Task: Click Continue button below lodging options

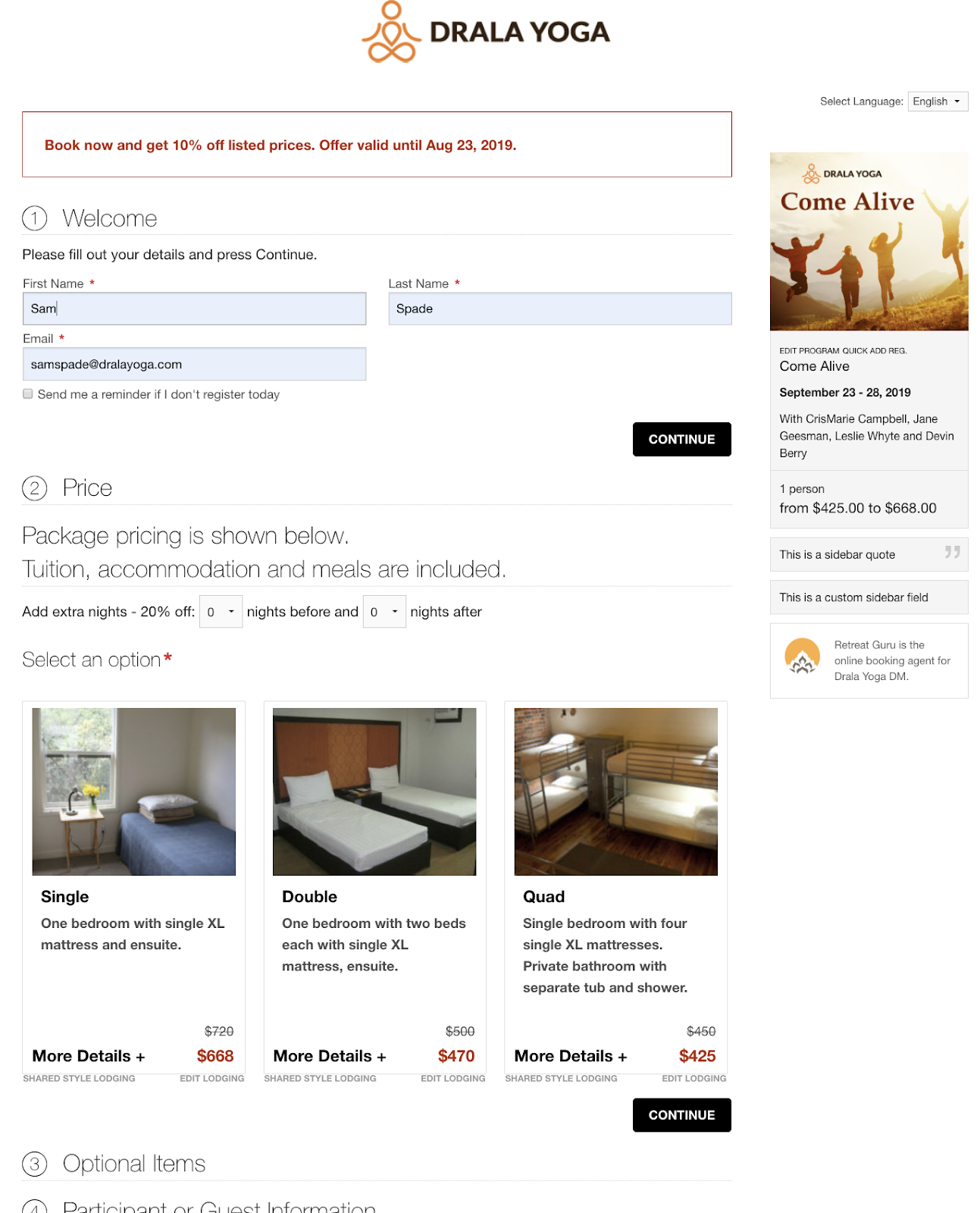Action: point(682,1115)
